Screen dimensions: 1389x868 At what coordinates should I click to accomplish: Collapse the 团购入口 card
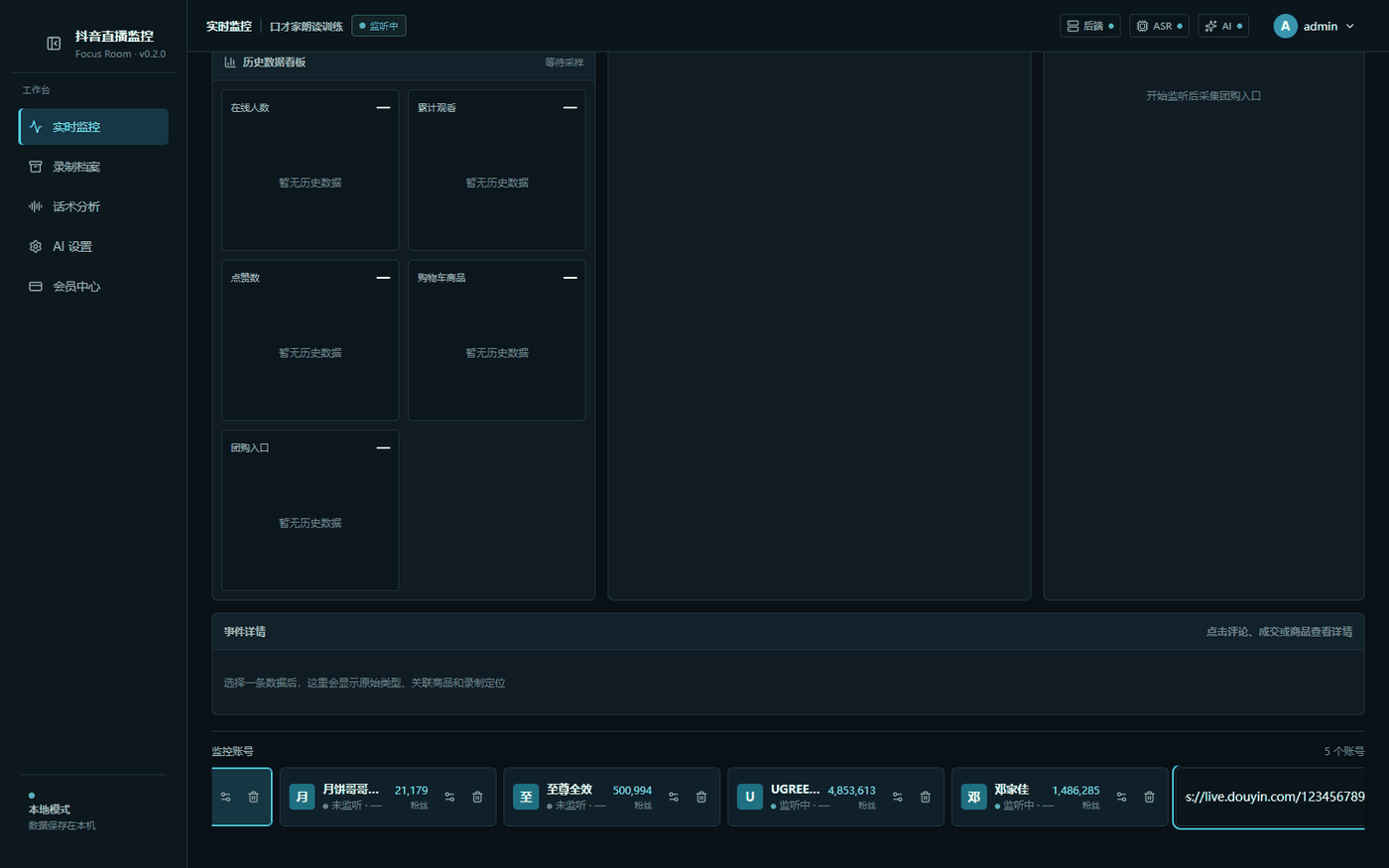[x=383, y=447]
